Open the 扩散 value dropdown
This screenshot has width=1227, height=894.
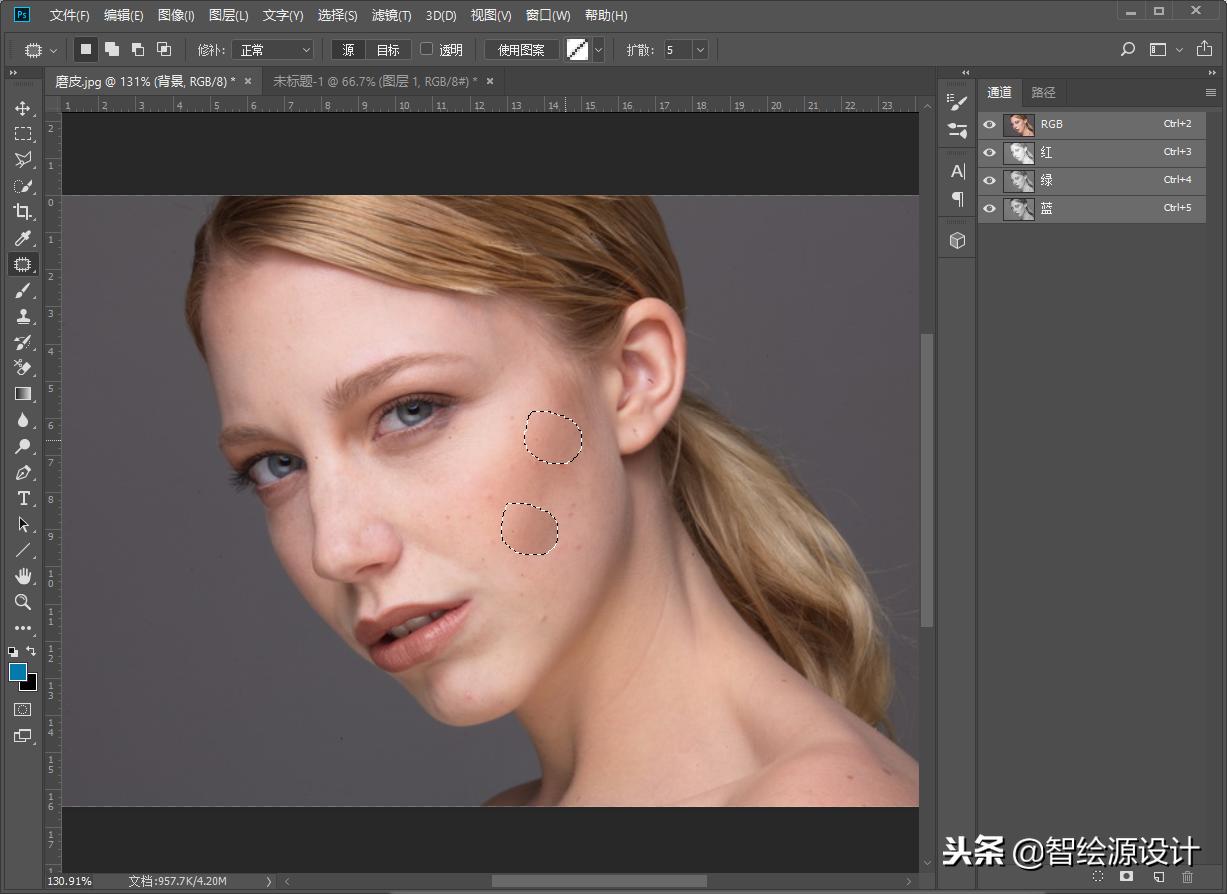(699, 50)
